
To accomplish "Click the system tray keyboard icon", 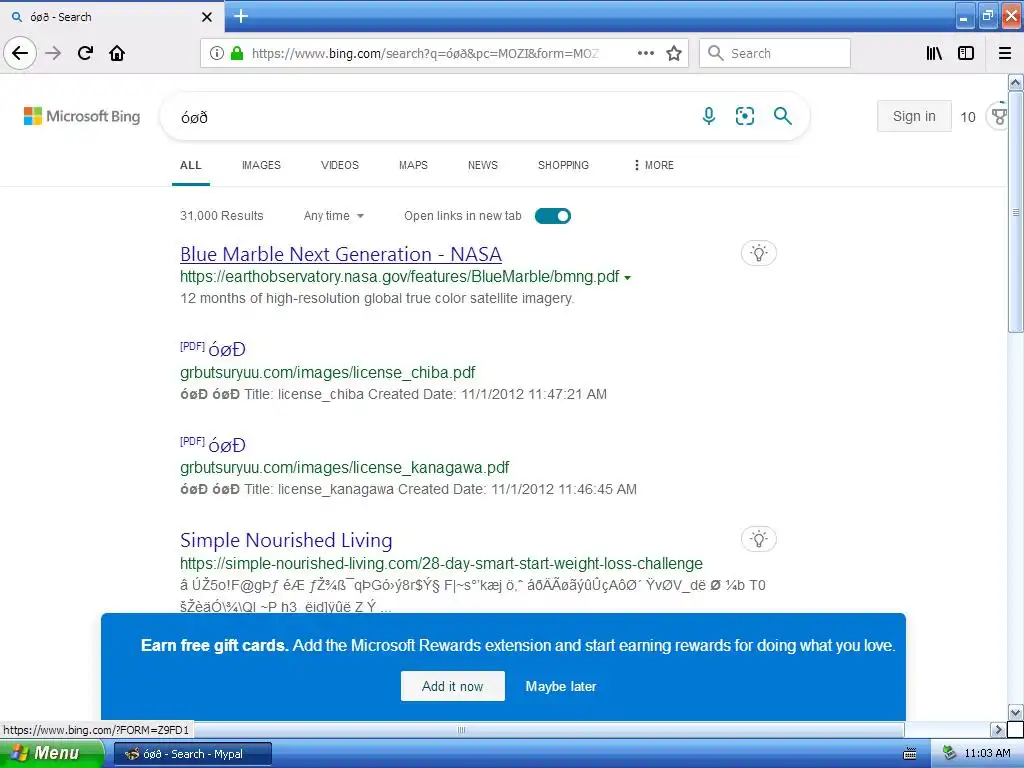I will (x=910, y=754).
